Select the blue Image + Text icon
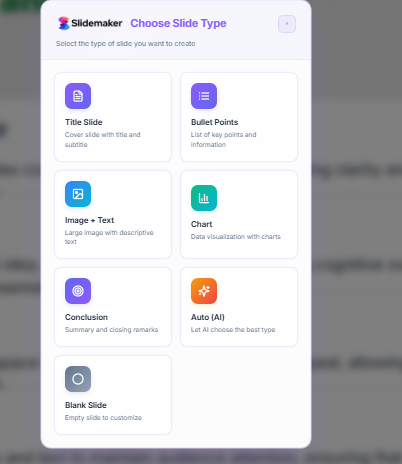Viewport: 402px width, 464px height. coord(78,194)
